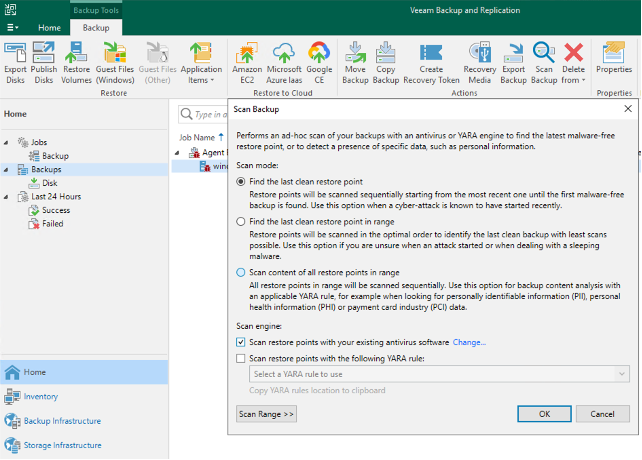This screenshot has width=642, height=460.
Task: Select Disk under Backups
Action: 50,183
